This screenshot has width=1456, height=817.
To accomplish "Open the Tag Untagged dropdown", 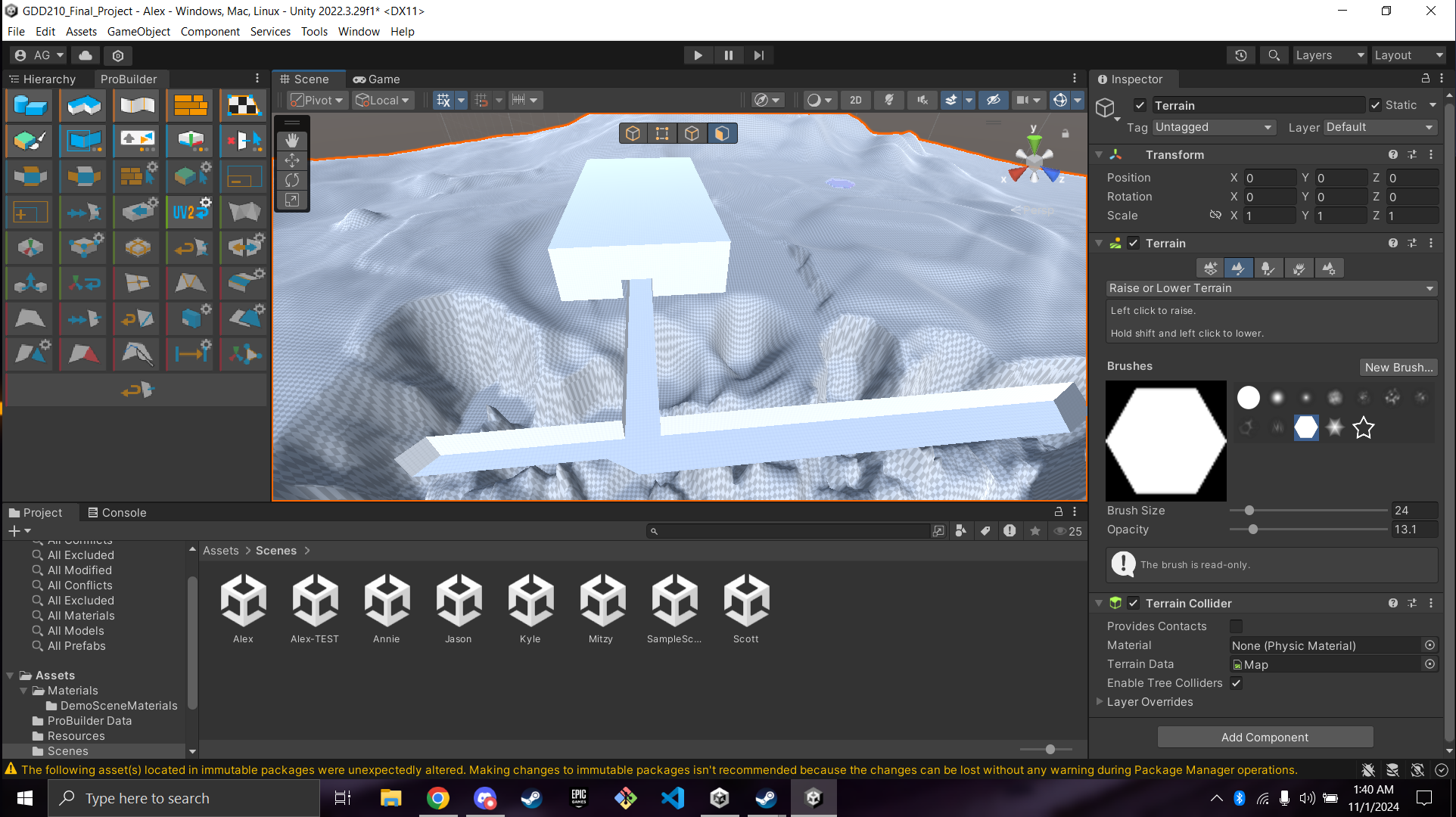I will coord(1213,127).
